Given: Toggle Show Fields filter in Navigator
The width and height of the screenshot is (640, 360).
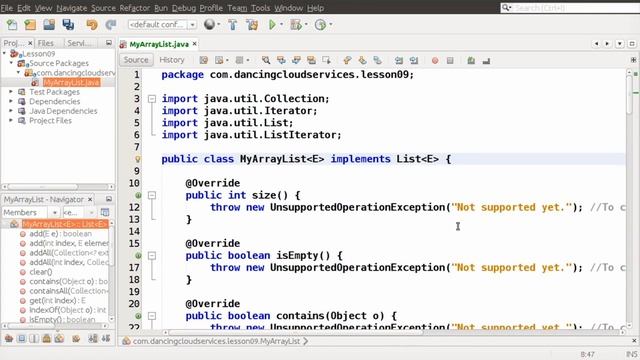Looking at the screenshot, I should tap(22, 338).
